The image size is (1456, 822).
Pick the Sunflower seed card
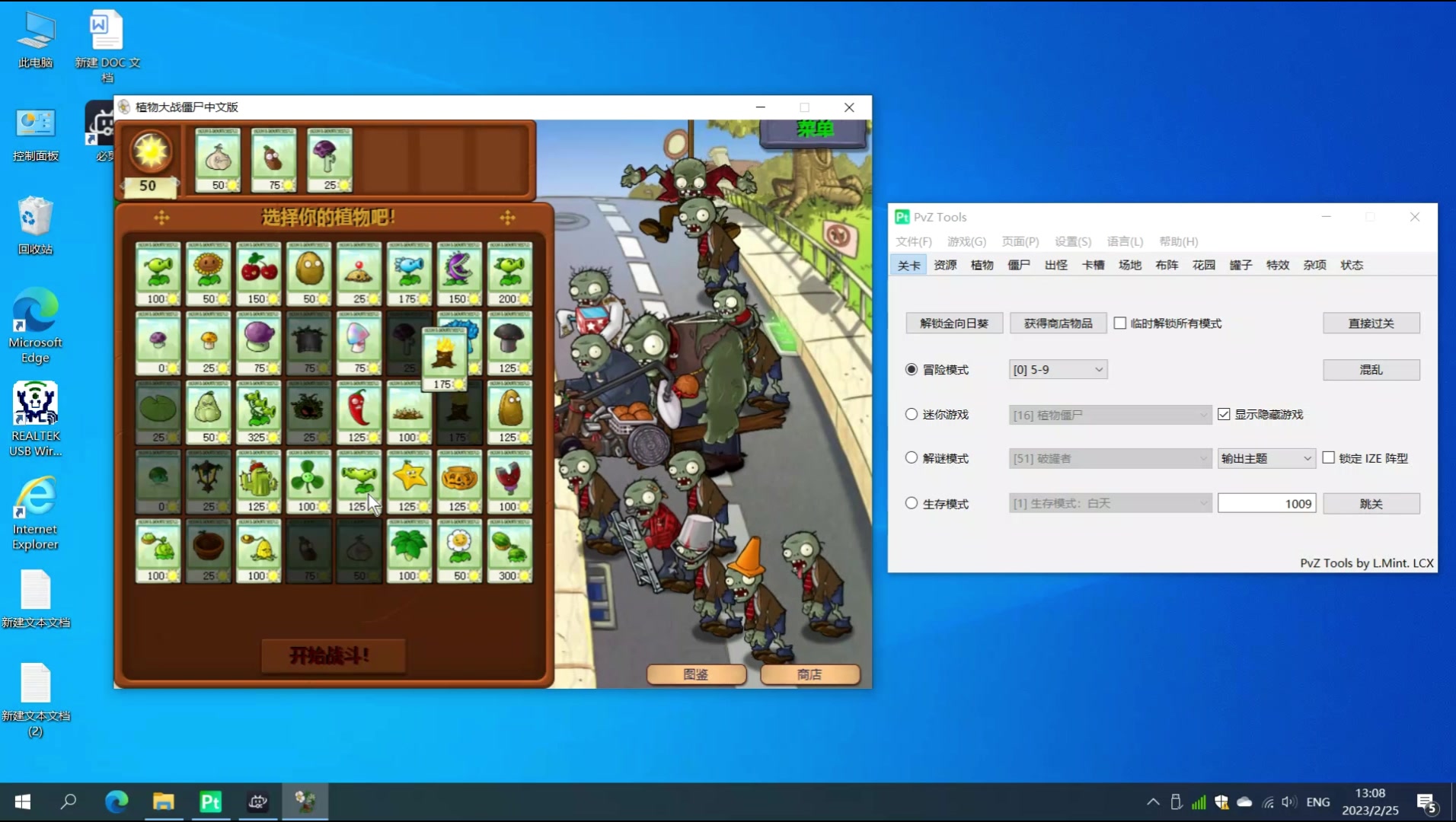tap(208, 274)
